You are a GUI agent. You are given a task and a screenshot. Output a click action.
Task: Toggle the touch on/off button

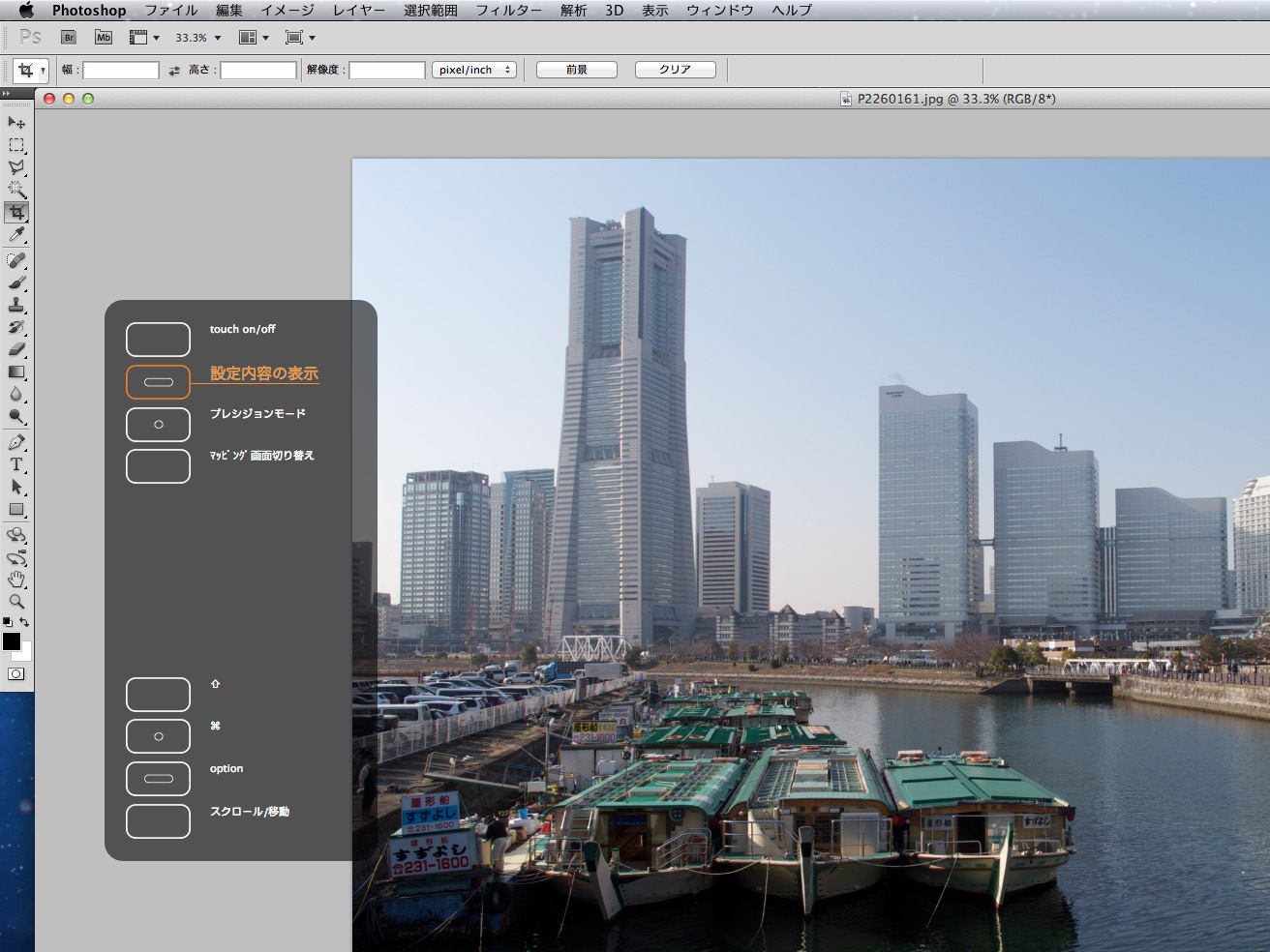[x=158, y=340]
